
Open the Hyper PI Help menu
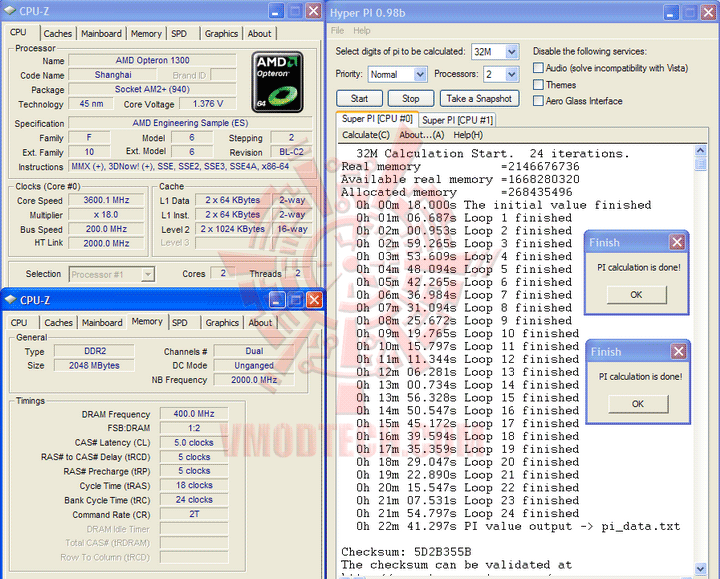[362, 31]
